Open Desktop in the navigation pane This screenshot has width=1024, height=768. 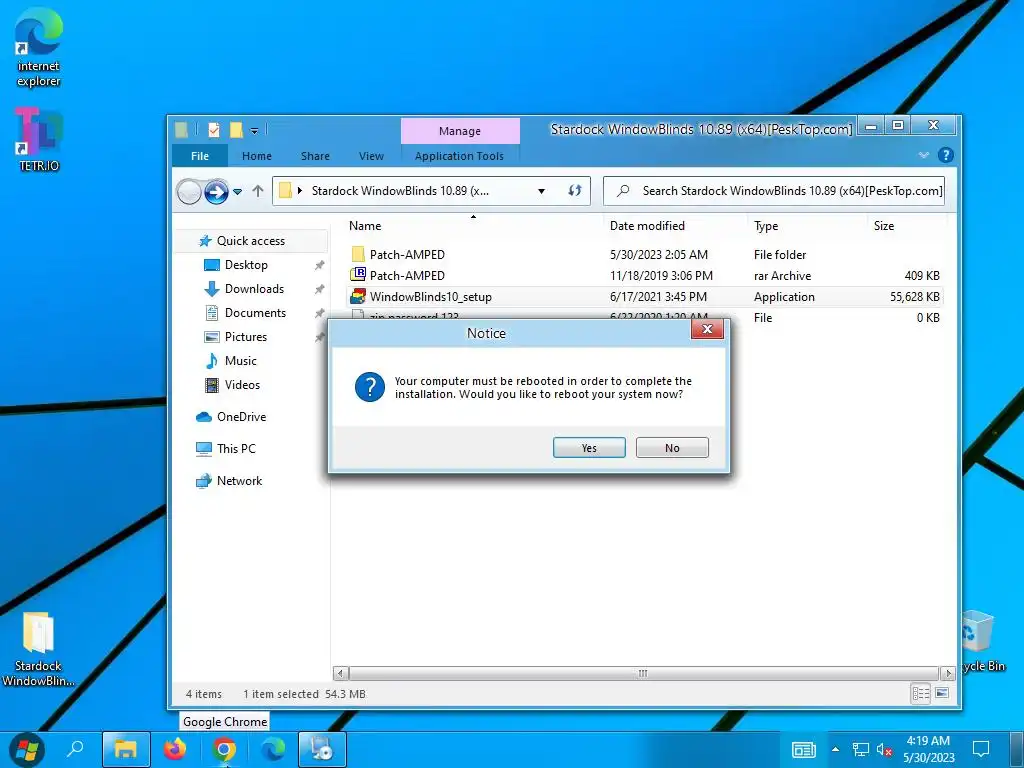[x=246, y=265]
